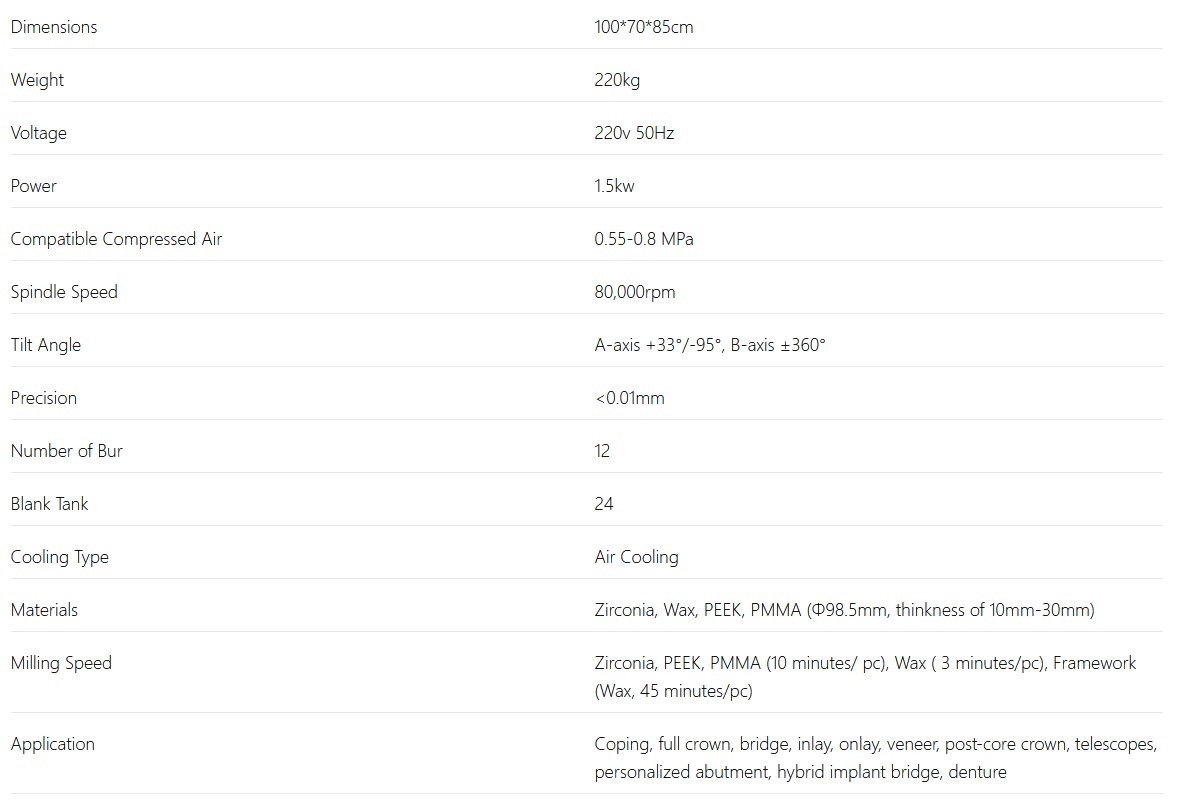This screenshot has width=1182, height=800.
Task: Click the 1.5kw power value
Action: click(614, 186)
